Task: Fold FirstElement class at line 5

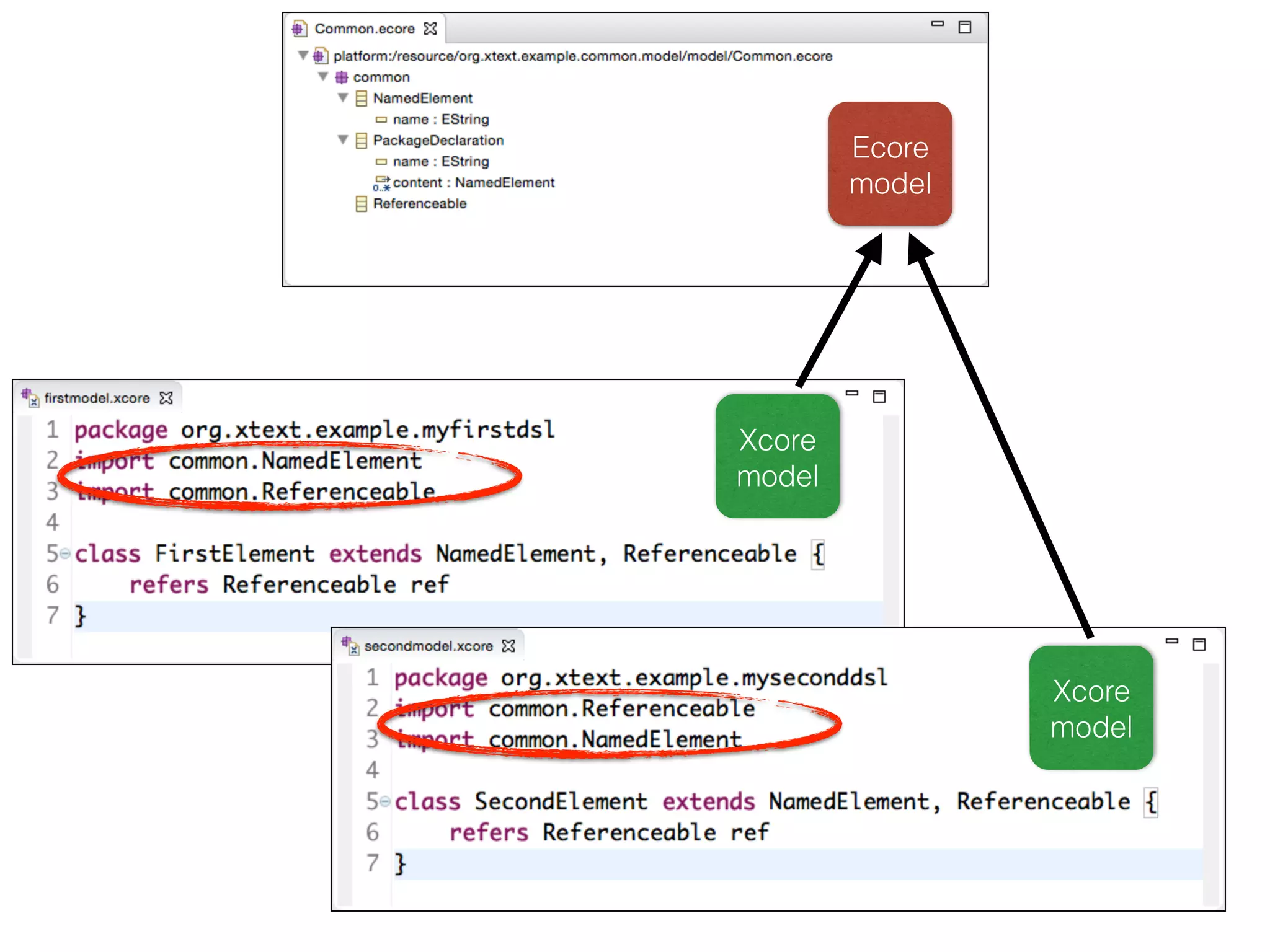Action: (x=65, y=553)
